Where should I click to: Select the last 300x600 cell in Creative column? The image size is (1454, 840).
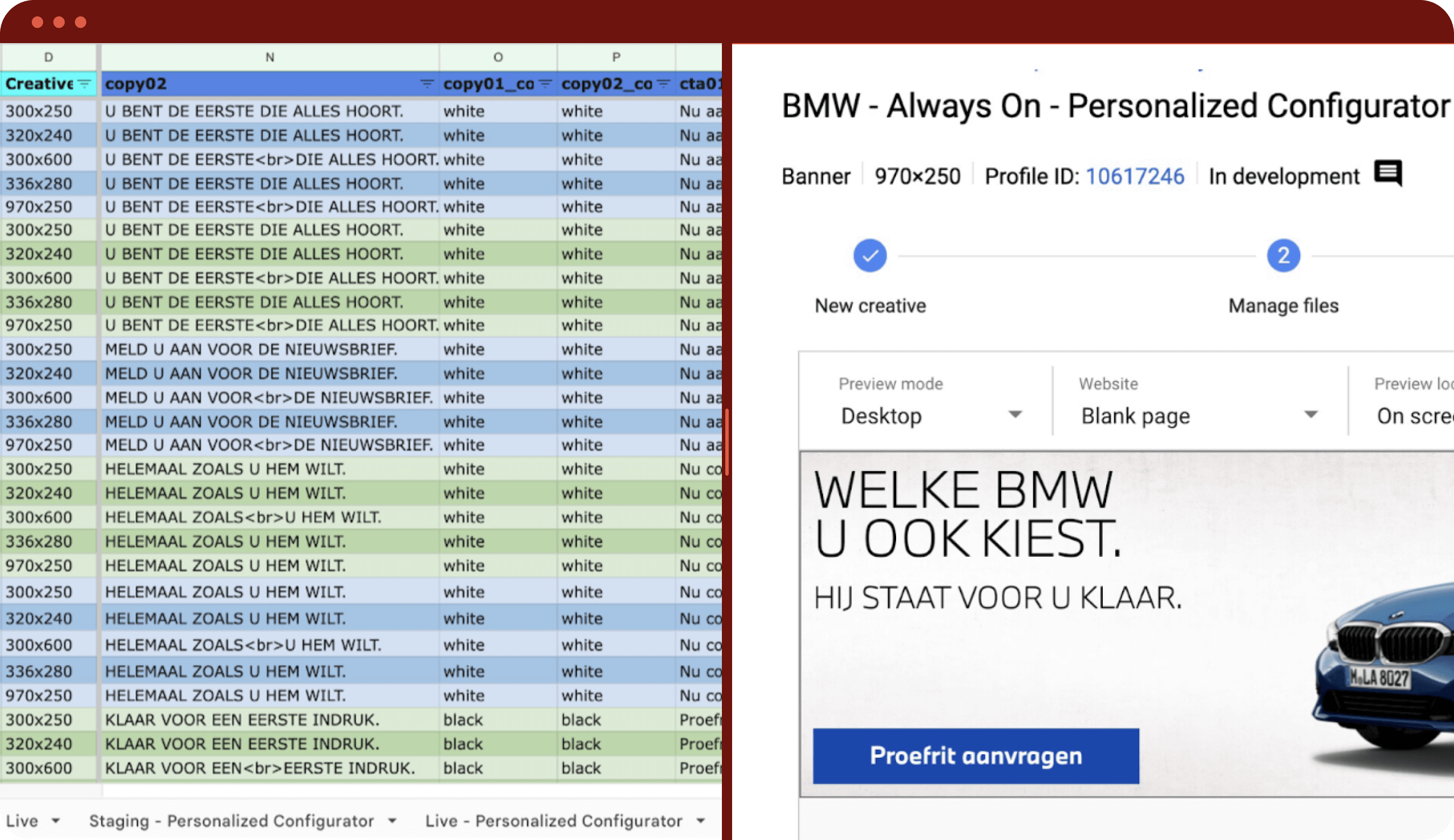(48, 768)
